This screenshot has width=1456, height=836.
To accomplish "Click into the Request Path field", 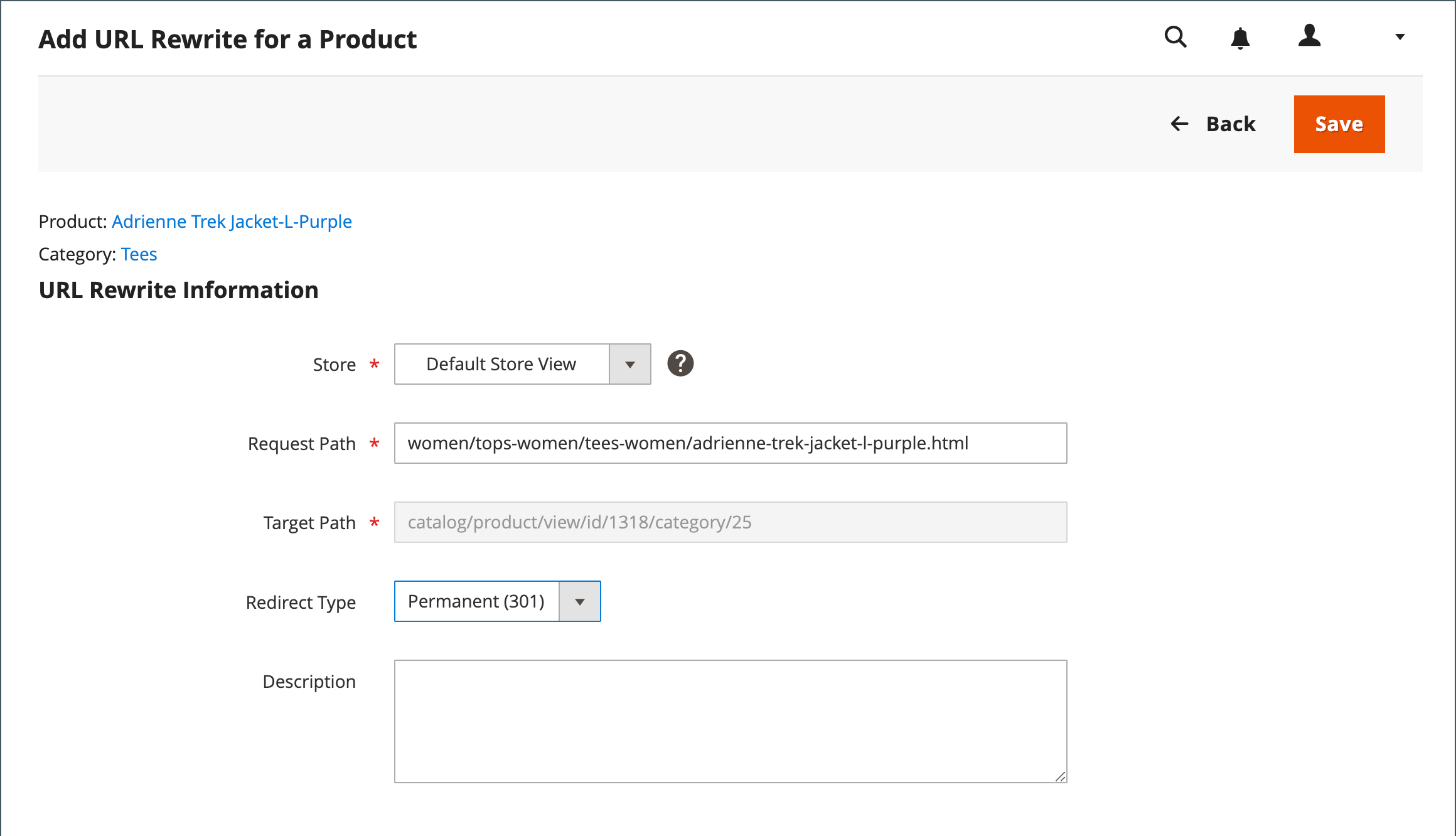I will coord(730,443).
